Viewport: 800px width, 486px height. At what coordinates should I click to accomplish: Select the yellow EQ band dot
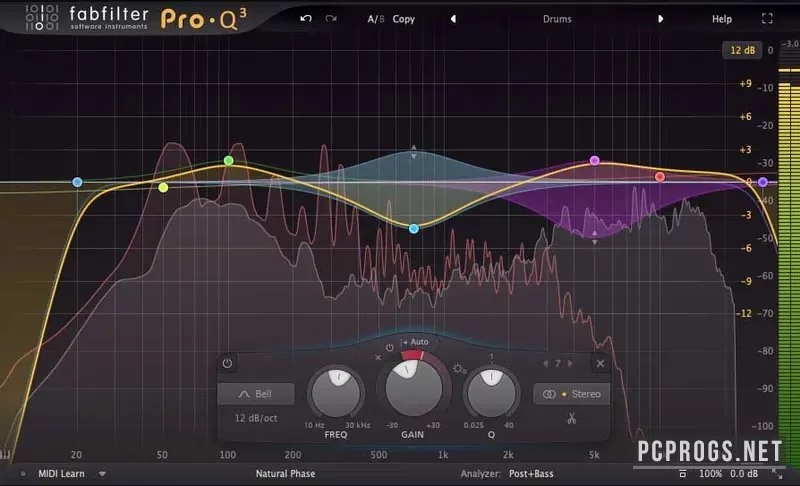coord(163,188)
